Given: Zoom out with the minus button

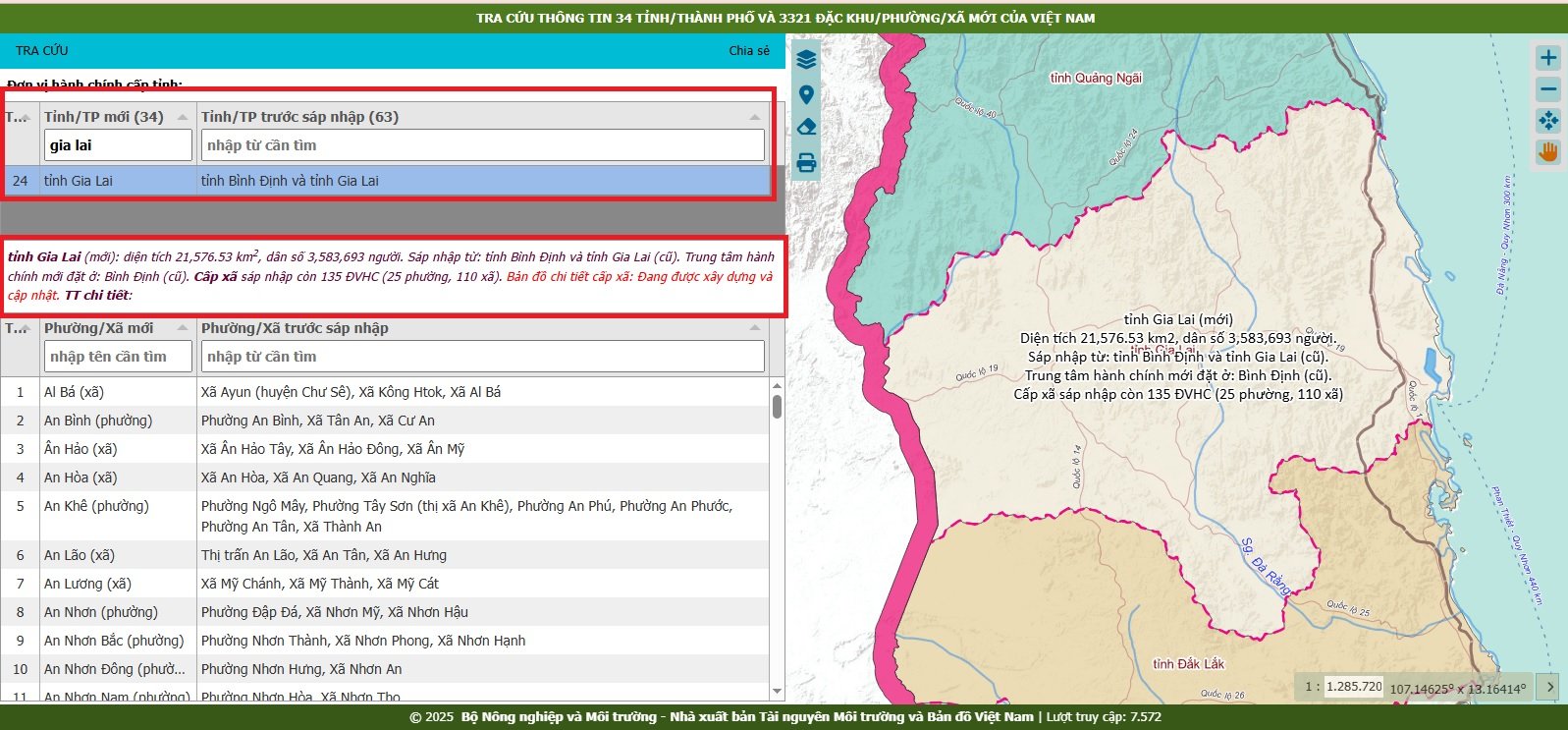Looking at the screenshot, I should point(1548,89).
